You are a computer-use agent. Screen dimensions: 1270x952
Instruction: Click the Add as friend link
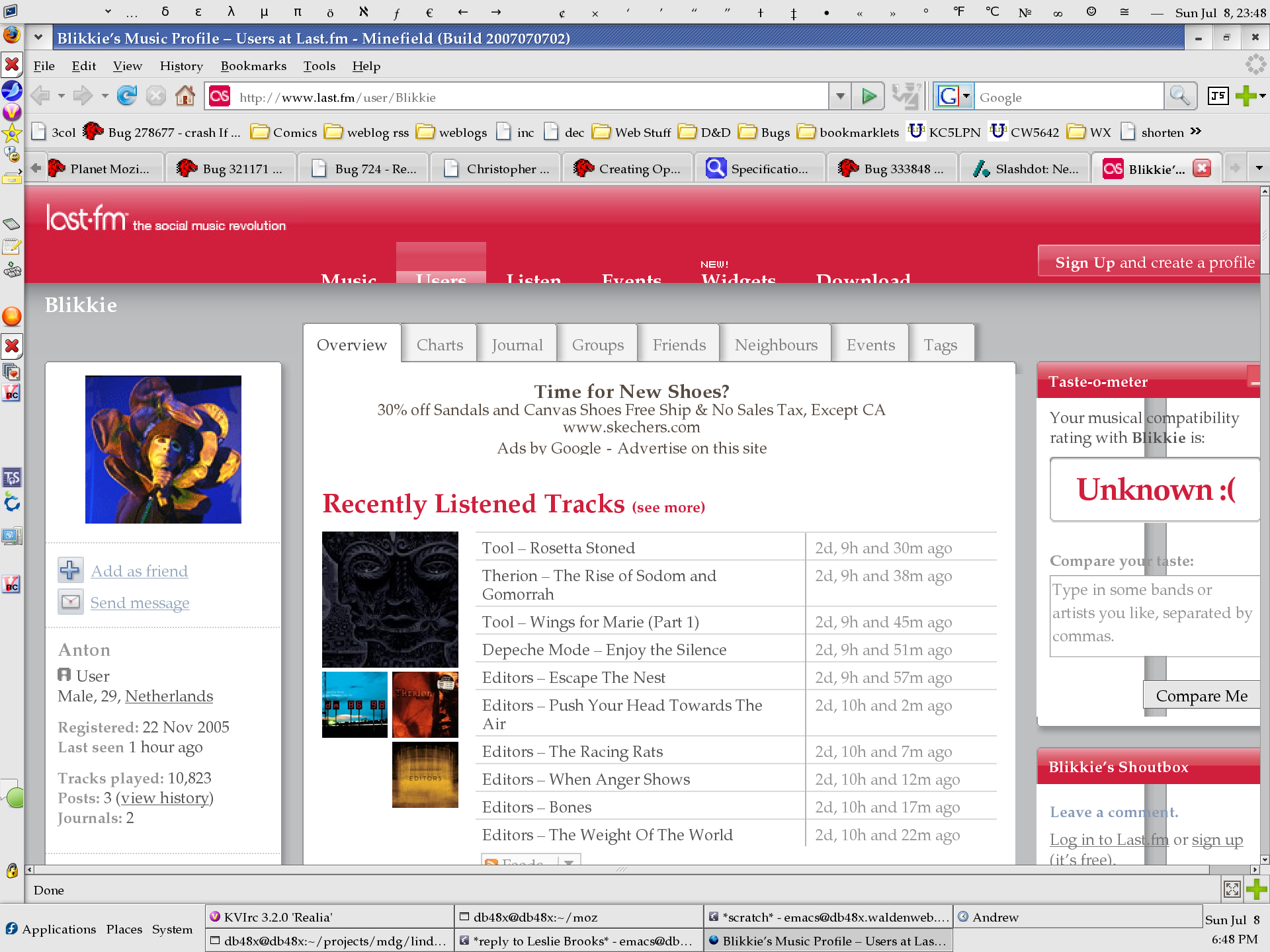[x=139, y=571]
